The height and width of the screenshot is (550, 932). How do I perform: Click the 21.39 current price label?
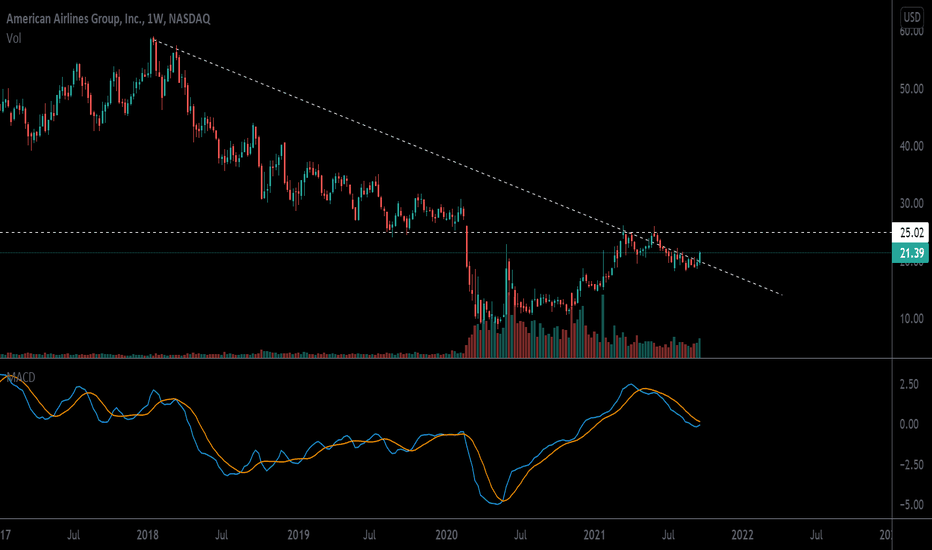(911, 253)
